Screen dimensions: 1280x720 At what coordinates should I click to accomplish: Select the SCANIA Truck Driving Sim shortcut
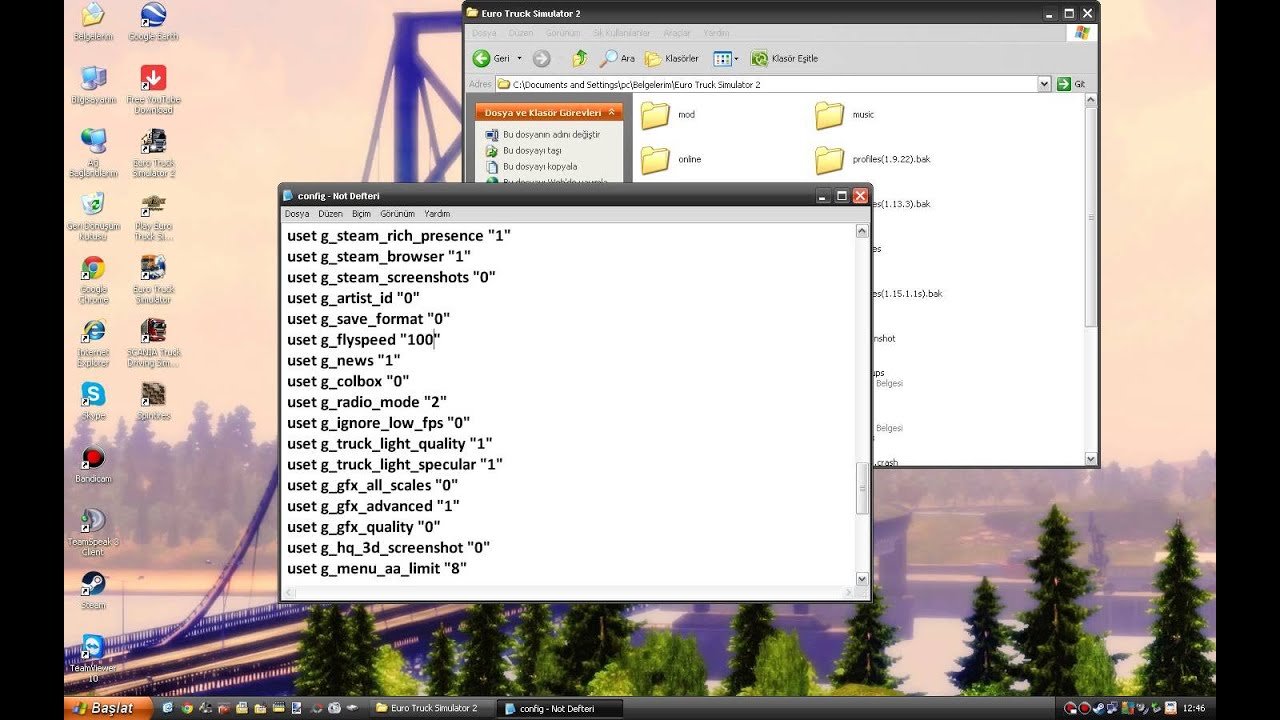153,343
